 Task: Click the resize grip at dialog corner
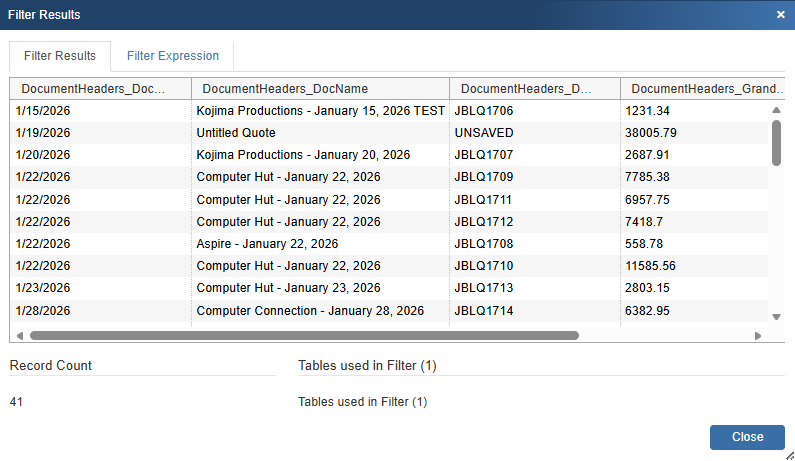point(788,454)
